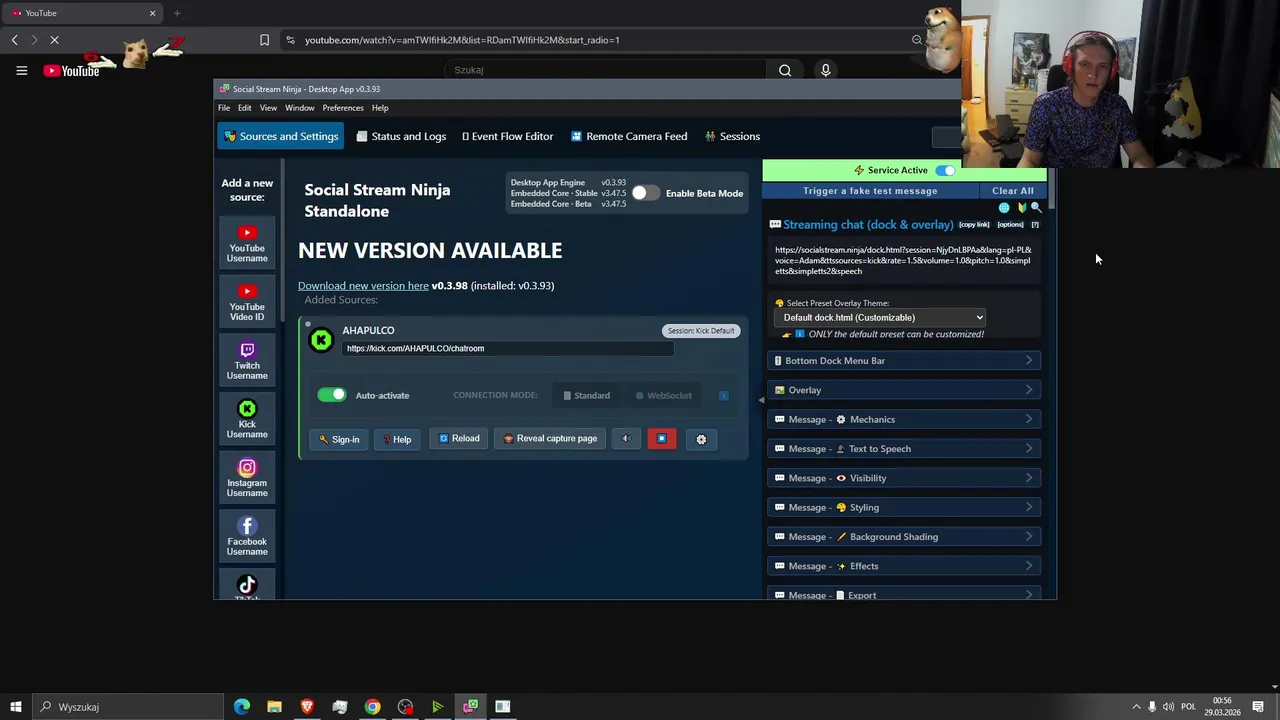Click Trigger a fake test message
1280x720 pixels.
(x=870, y=191)
